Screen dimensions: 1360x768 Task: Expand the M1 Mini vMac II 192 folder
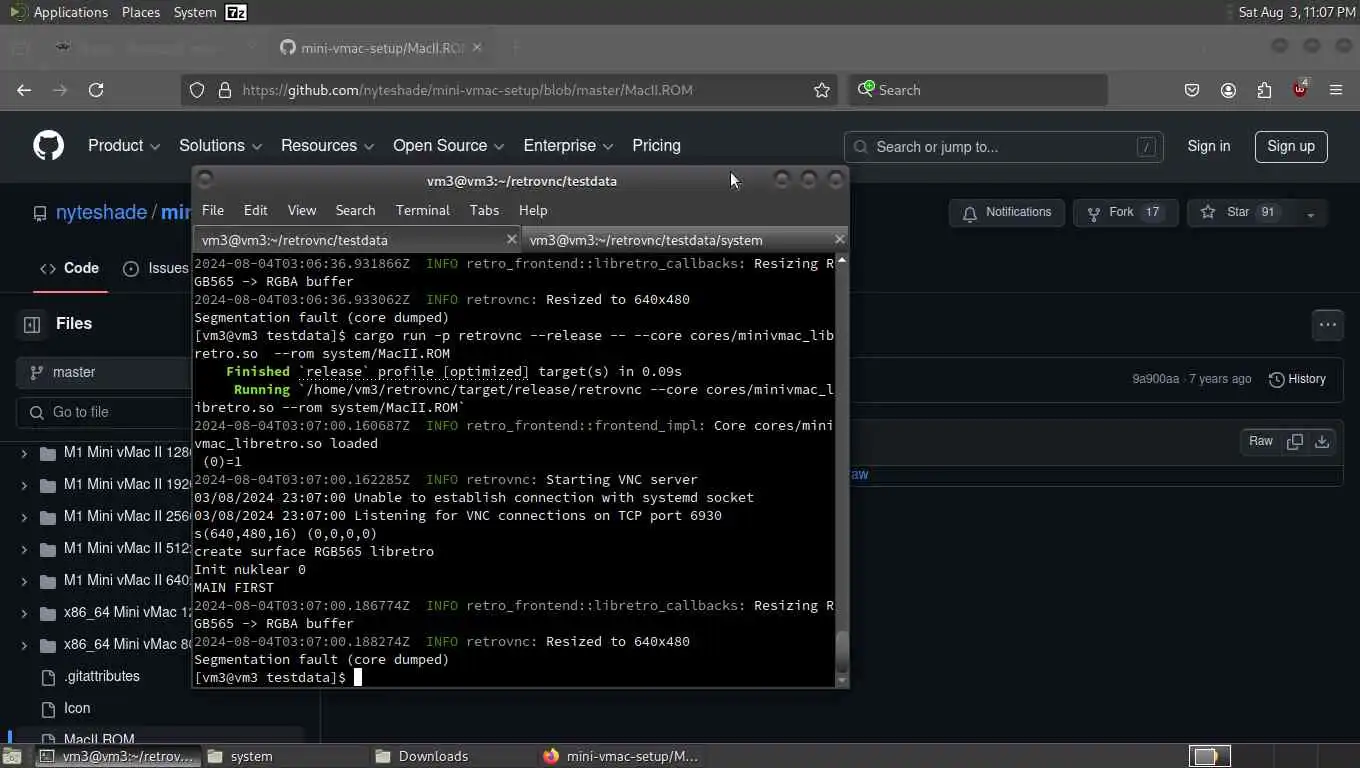coord(24,485)
